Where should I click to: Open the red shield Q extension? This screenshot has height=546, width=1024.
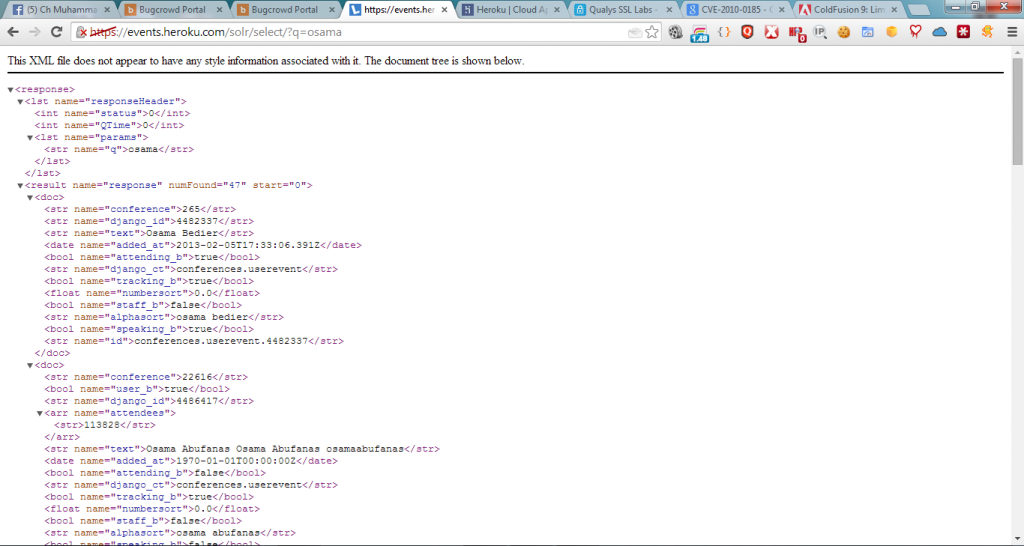748,32
